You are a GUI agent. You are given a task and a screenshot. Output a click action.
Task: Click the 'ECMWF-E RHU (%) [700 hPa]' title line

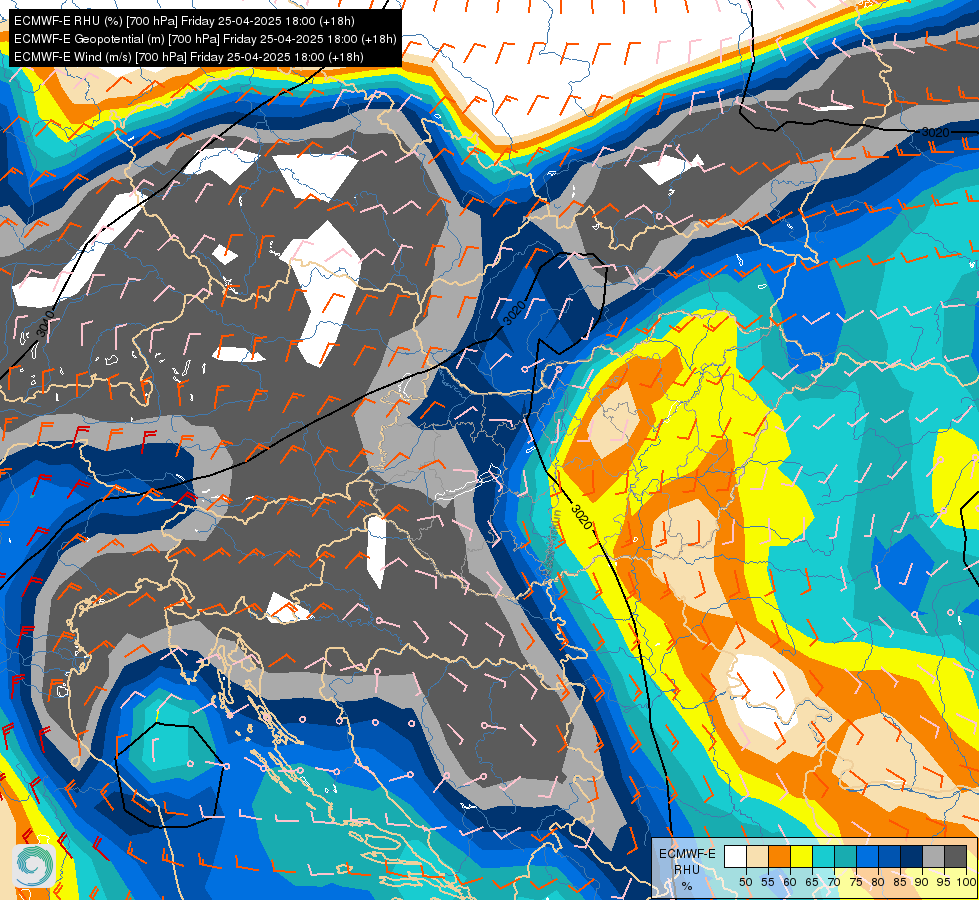point(184,21)
